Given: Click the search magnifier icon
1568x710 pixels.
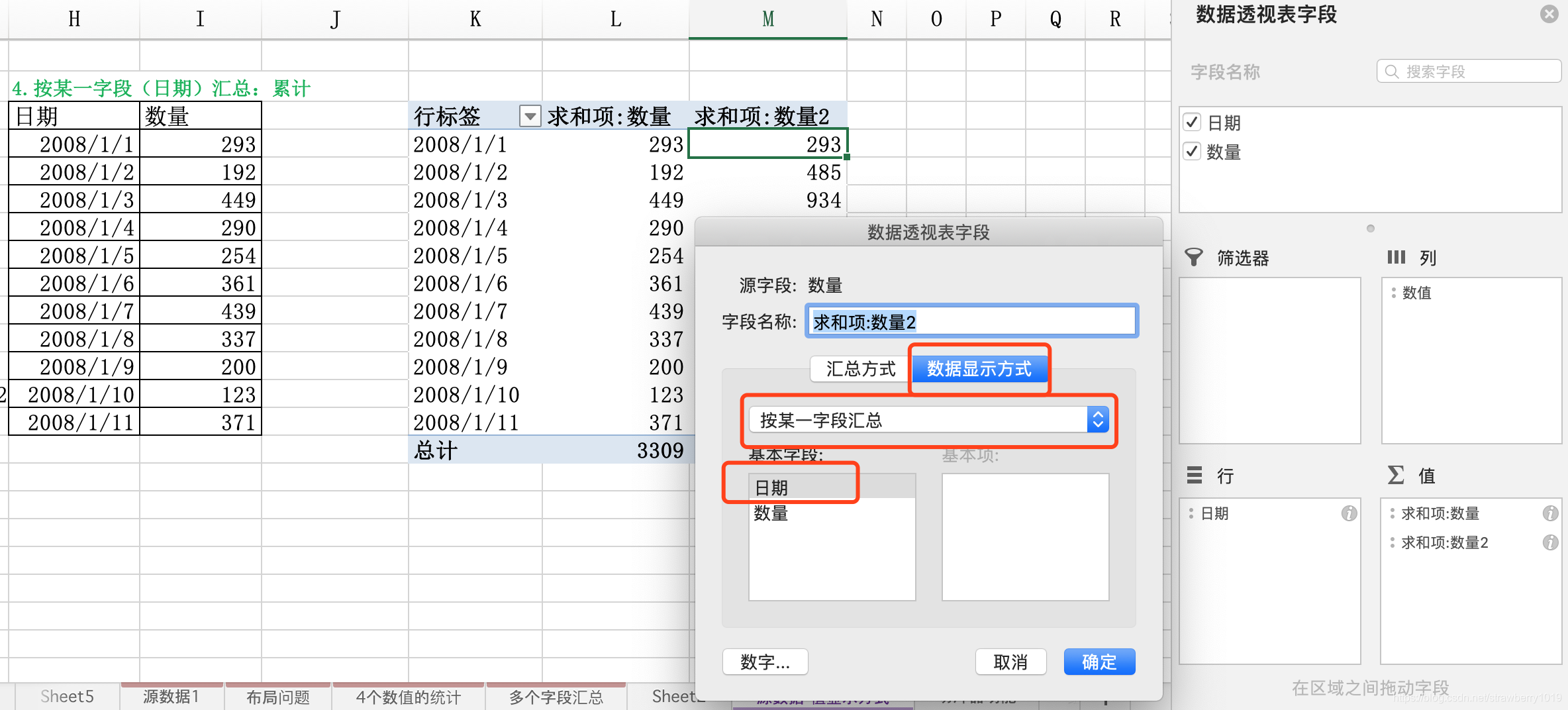Looking at the screenshot, I should pyautogui.click(x=1392, y=72).
